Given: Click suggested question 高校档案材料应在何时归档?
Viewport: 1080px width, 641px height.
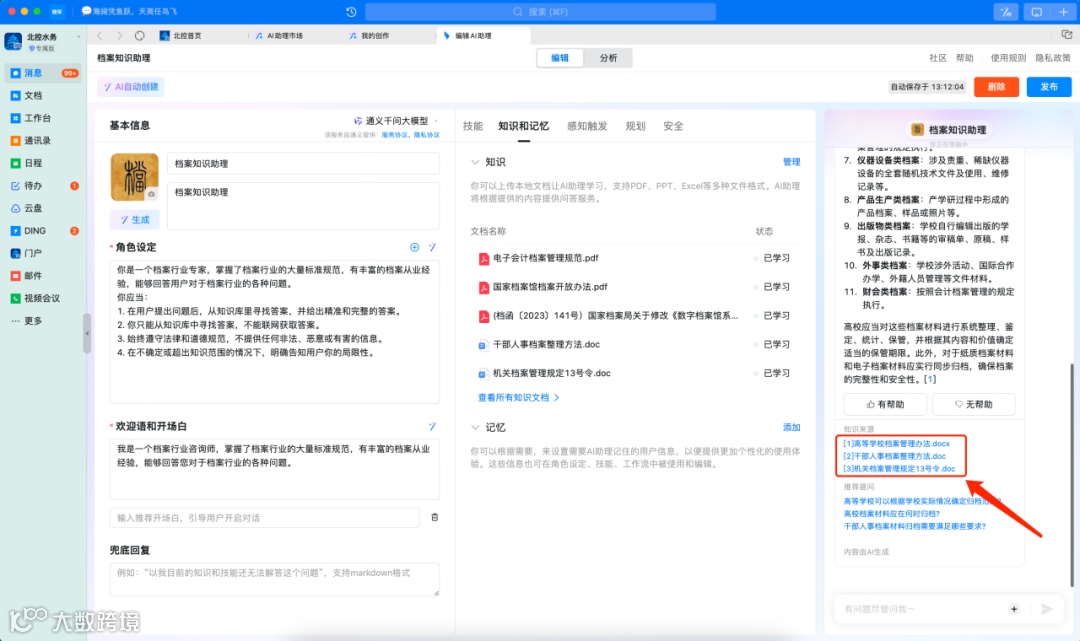Looking at the screenshot, I should (x=892, y=514).
